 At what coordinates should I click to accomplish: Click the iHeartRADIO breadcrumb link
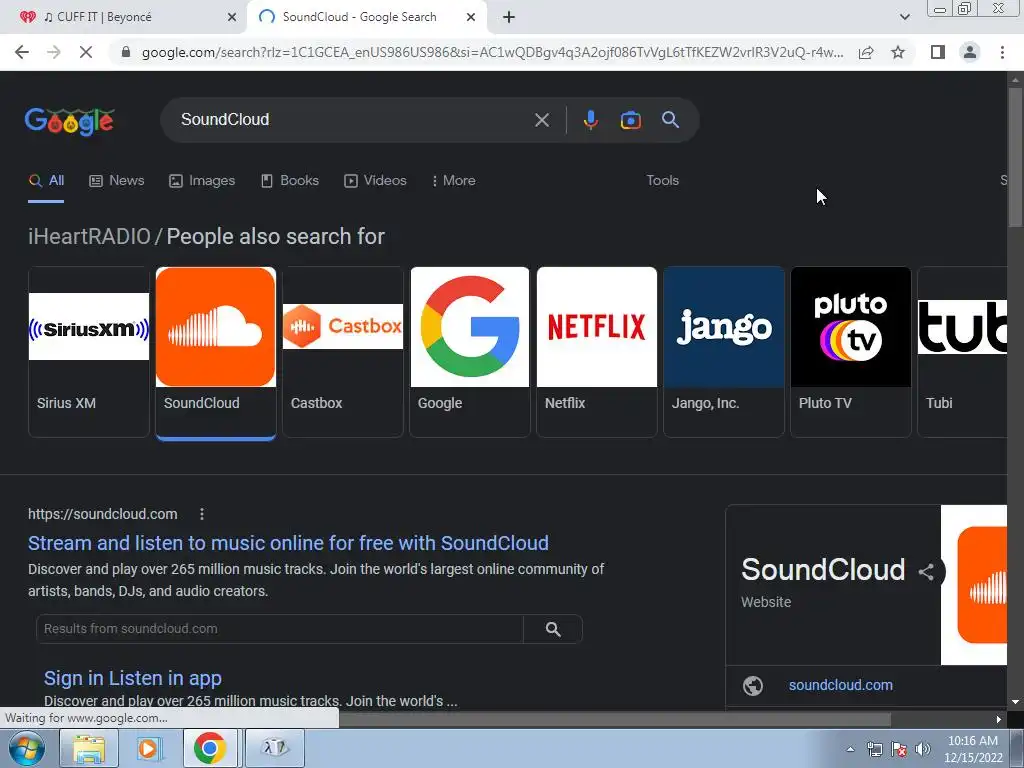coord(89,236)
